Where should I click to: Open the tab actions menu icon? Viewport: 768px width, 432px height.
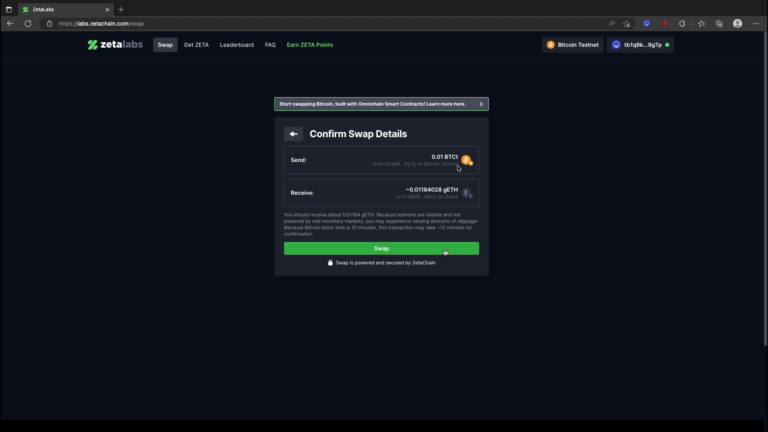coord(9,9)
